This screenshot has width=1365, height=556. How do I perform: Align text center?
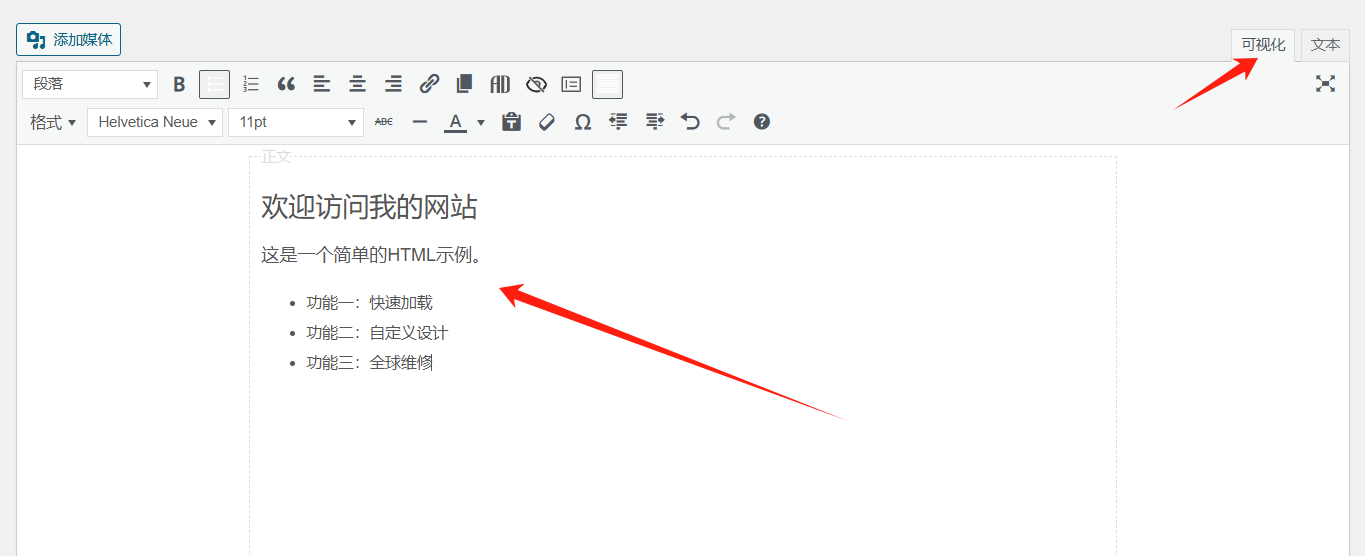click(x=357, y=84)
